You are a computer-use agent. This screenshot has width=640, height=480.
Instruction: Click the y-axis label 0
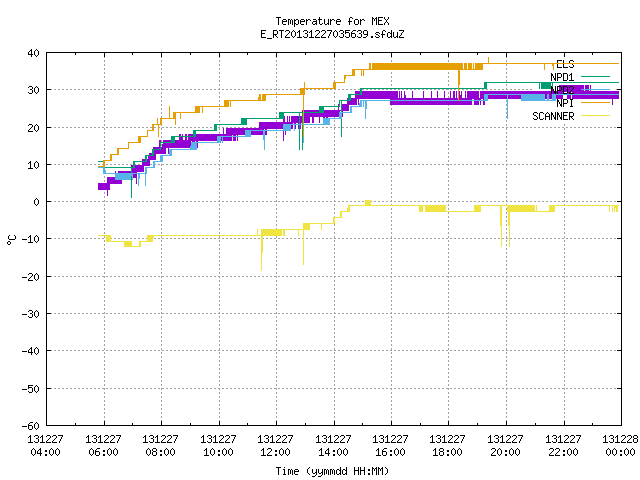[37, 202]
